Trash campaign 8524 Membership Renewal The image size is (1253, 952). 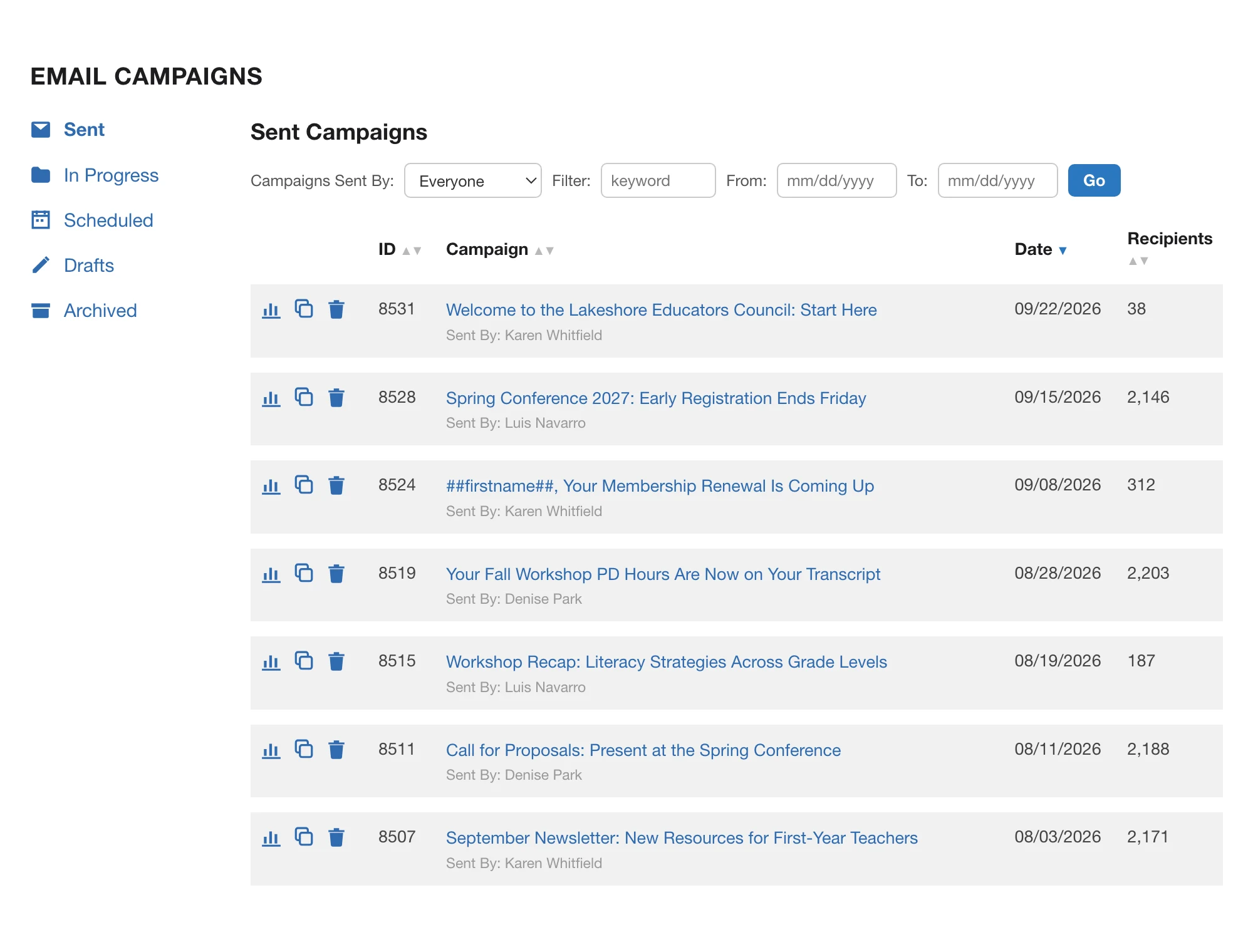[x=336, y=485]
